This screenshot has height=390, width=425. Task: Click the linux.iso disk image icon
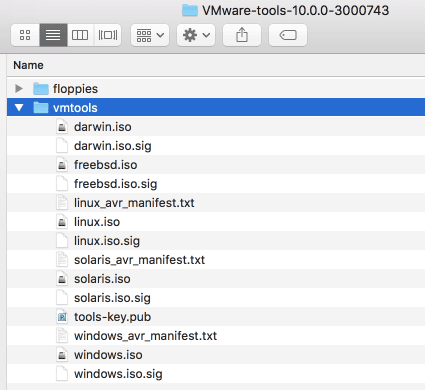click(62, 222)
